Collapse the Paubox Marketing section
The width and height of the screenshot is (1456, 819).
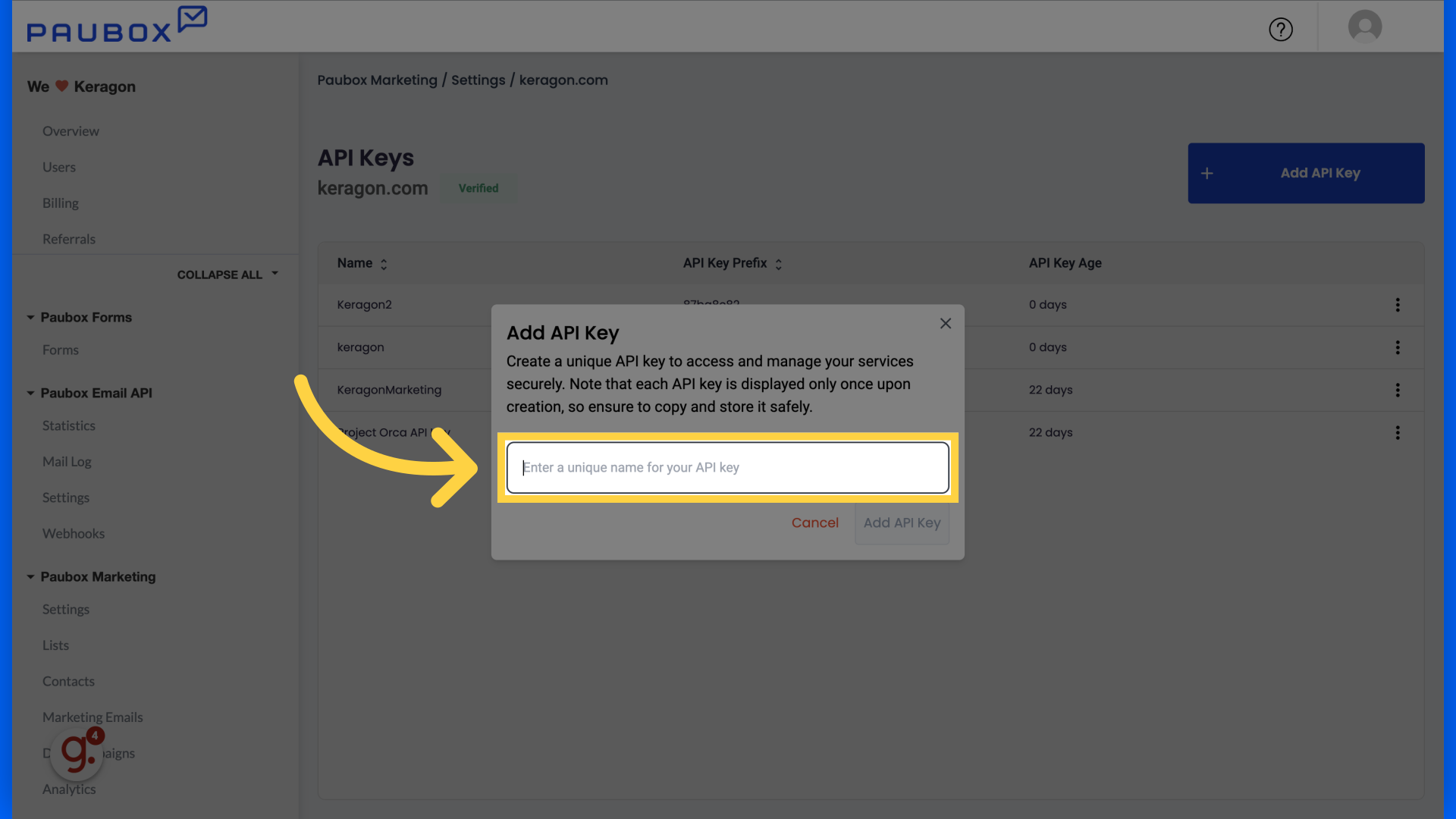[x=30, y=577]
